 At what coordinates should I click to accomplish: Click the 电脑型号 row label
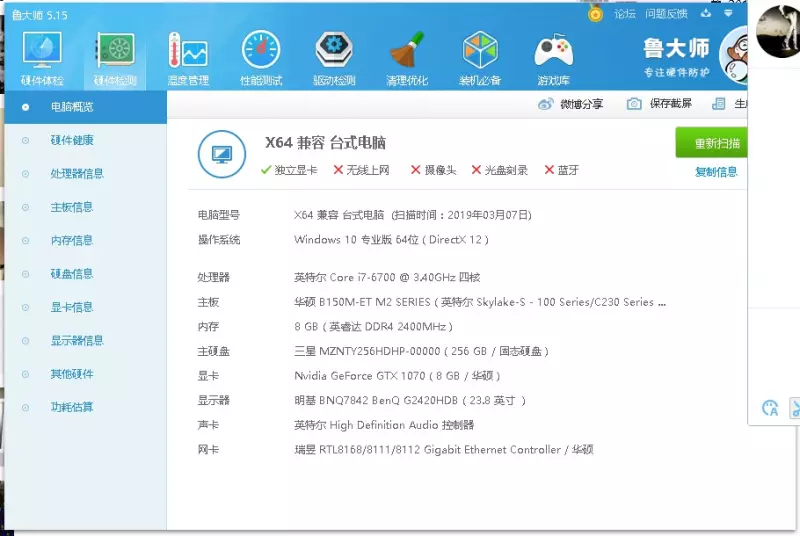pos(219,215)
